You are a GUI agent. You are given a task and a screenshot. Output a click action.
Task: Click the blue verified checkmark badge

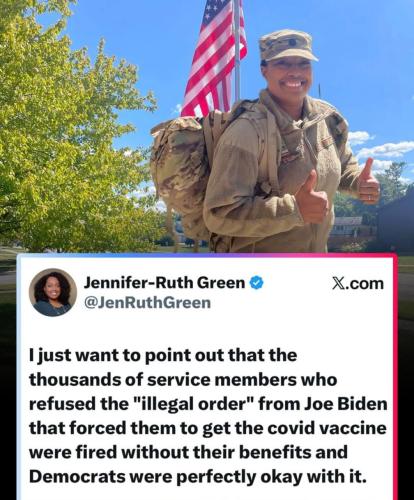tap(256, 283)
